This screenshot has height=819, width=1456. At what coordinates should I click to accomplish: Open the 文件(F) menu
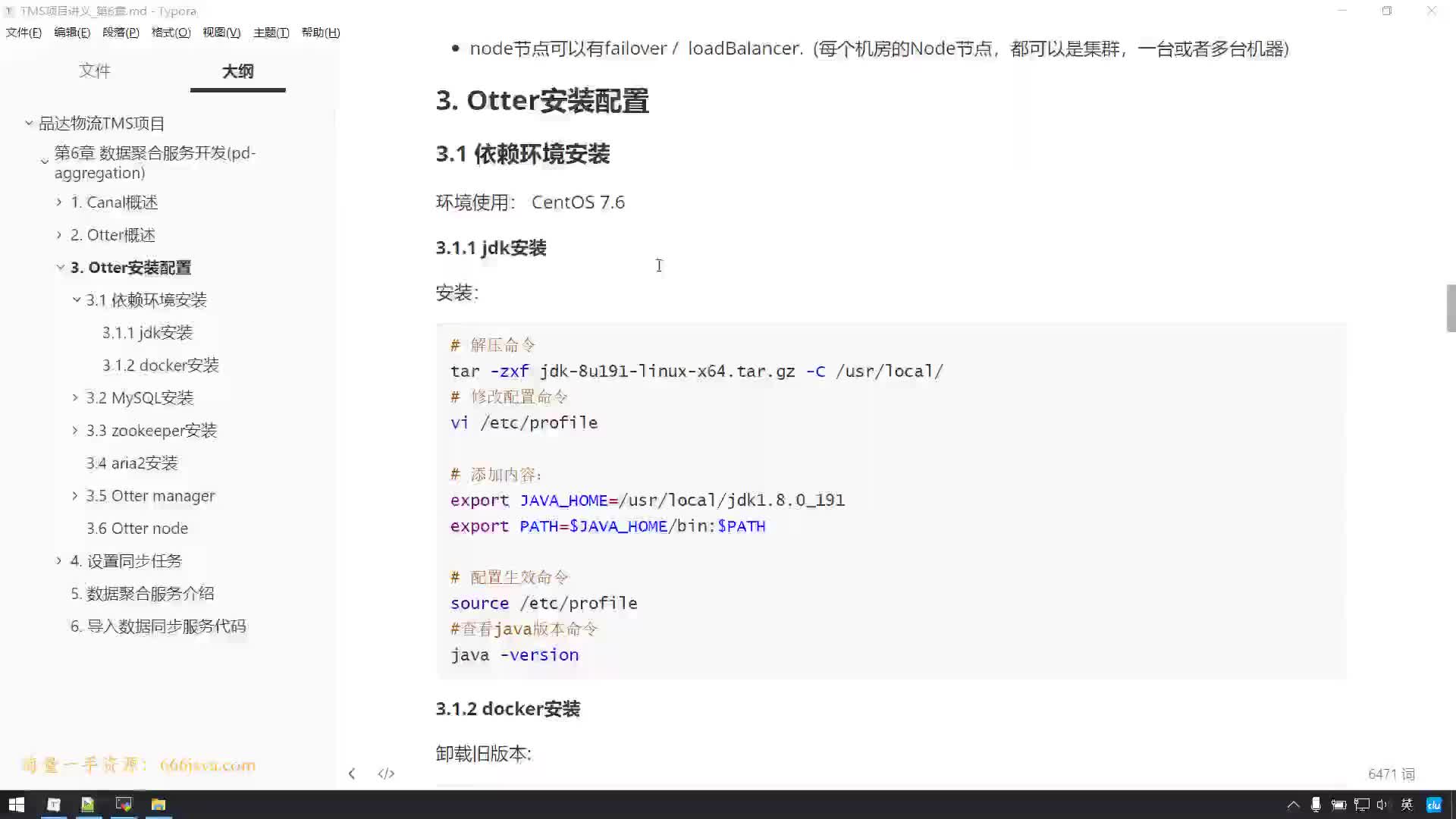pyautogui.click(x=24, y=33)
